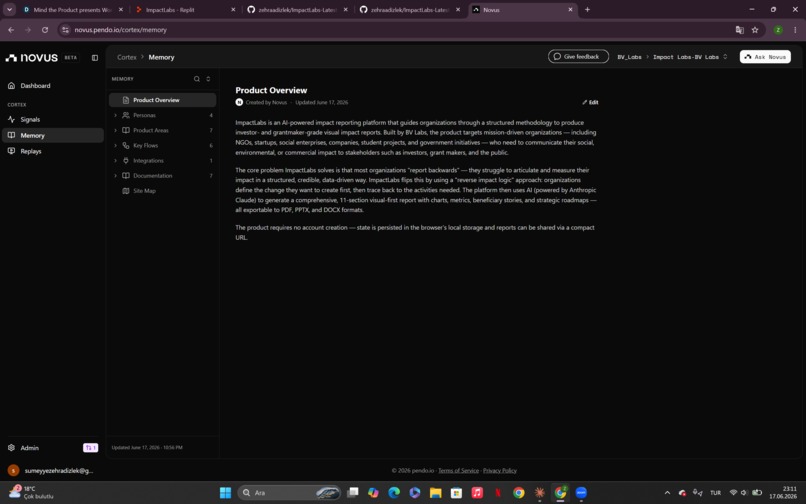This screenshot has width=806, height=504.
Task: Bookmark this page with the star icon
Action: [x=755, y=30]
